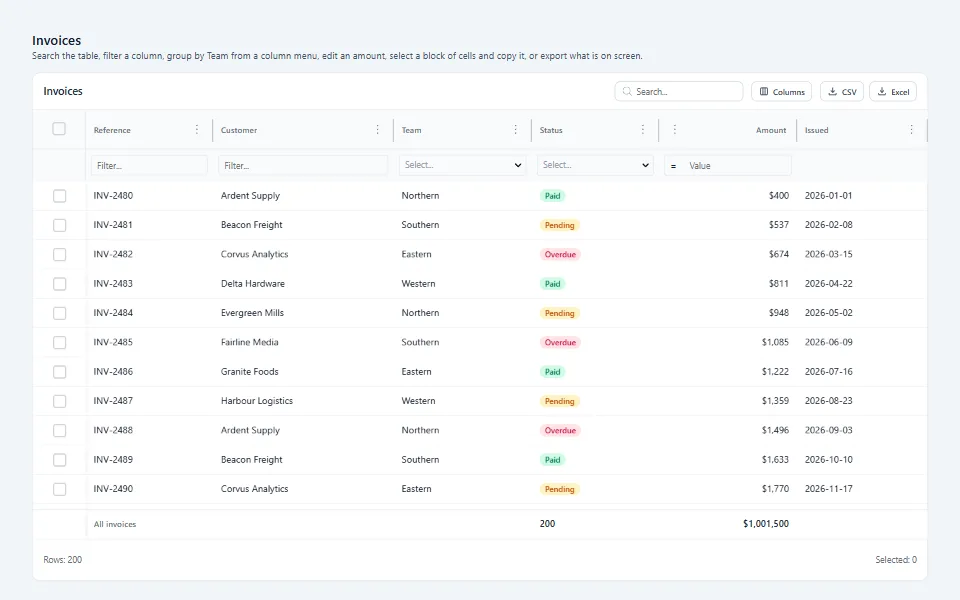Sort by the Team column header
960x600 pixels.
[x=411, y=130]
